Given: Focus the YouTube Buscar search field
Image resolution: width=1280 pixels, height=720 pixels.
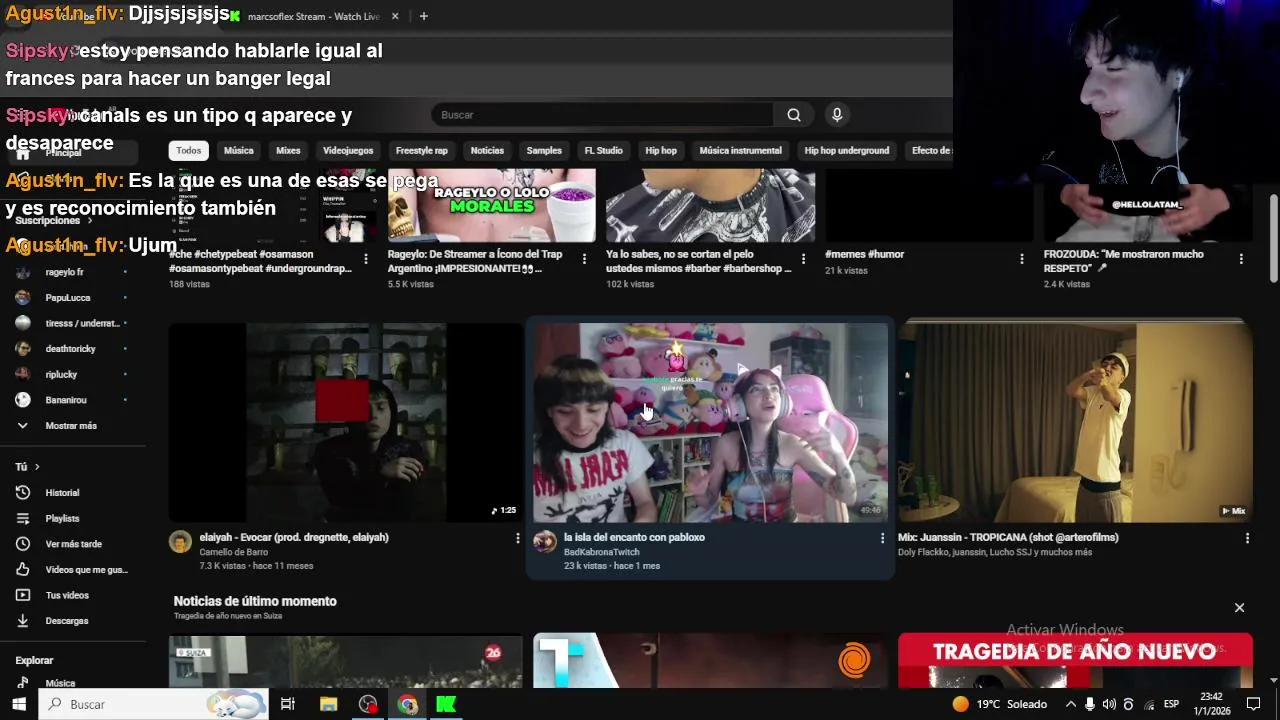Looking at the screenshot, I should pyautogui.click(x=602, y=115).
